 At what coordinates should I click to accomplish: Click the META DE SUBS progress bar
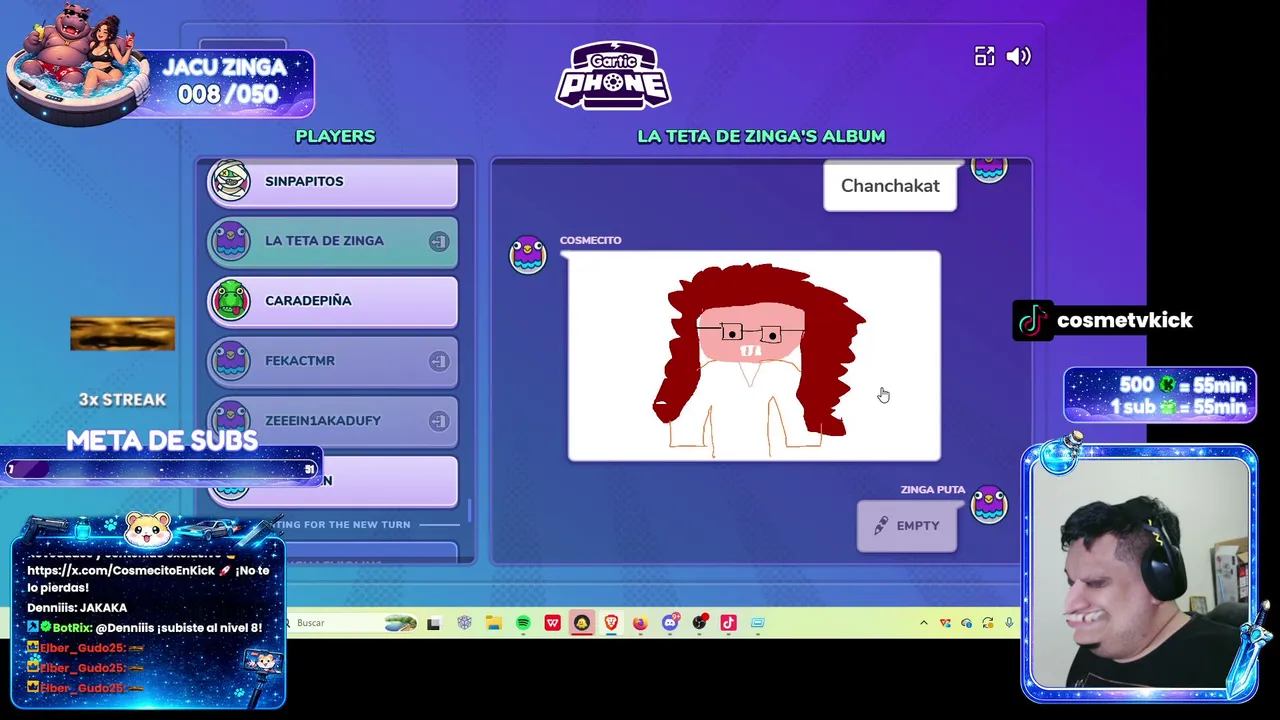[x=162, y=469]
